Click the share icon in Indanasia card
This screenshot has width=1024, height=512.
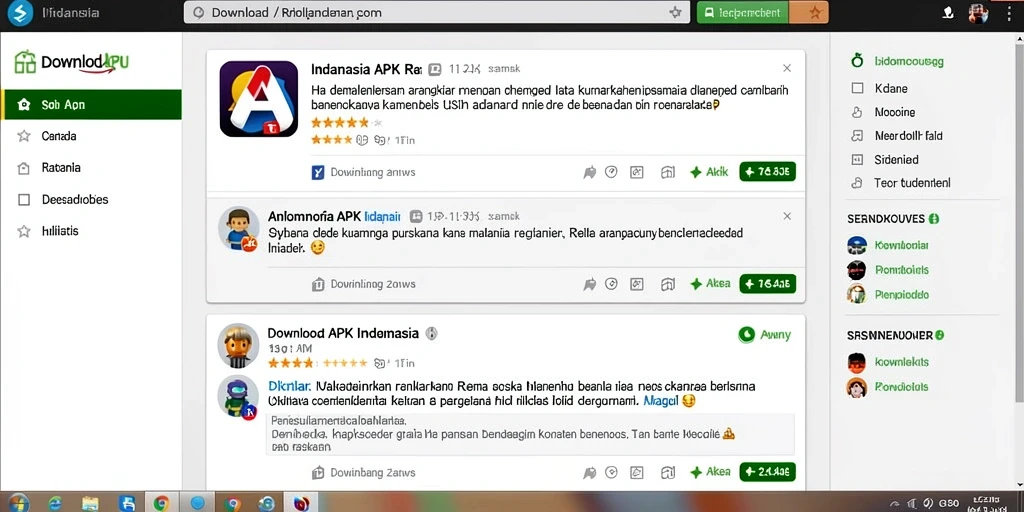tap(590, 172)
